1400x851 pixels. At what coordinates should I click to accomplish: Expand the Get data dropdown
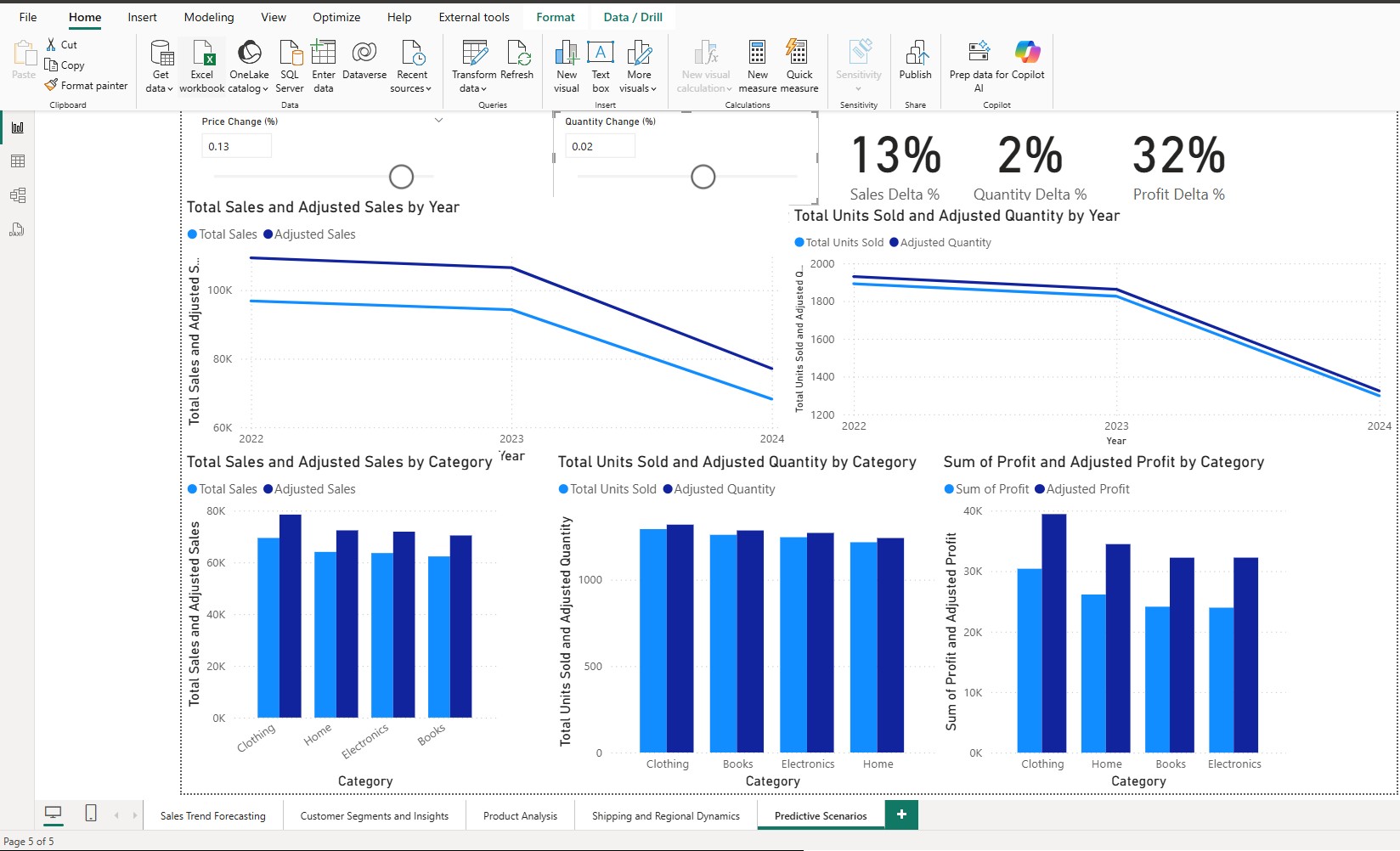(160, 88)
